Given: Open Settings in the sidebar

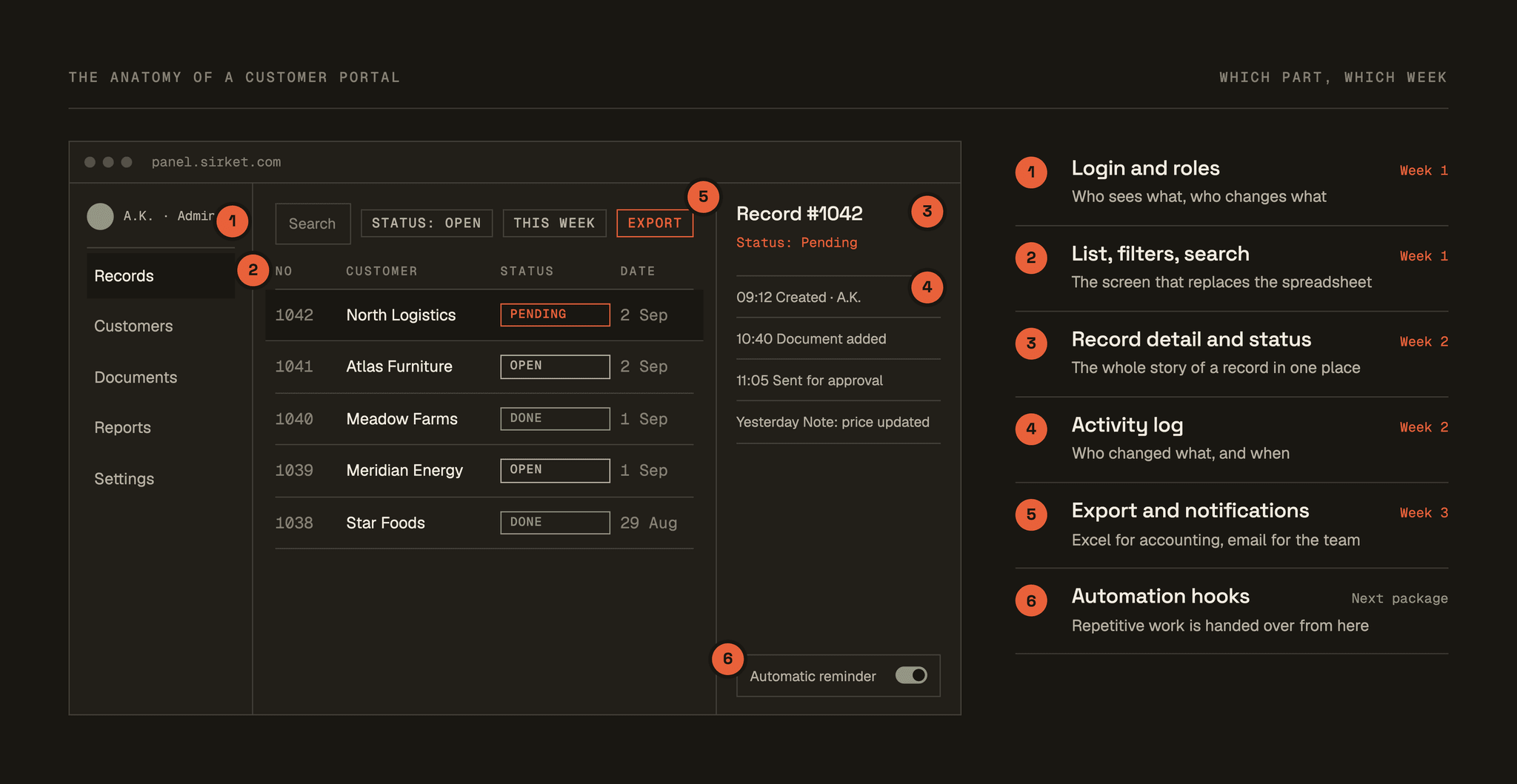Looking at the screenshot, I should pyautogui.click(x=124, y=478).
